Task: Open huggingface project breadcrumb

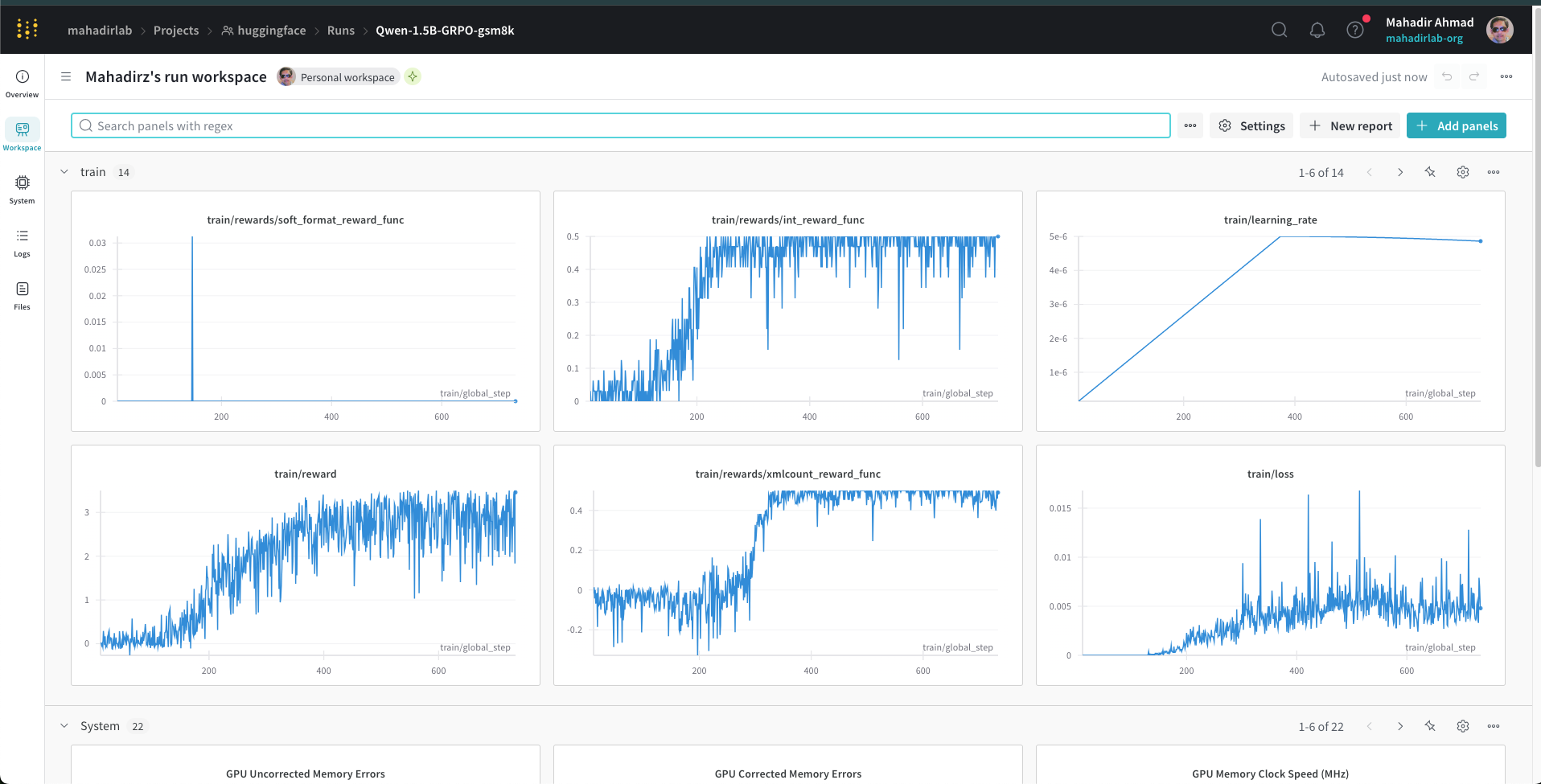Action: tap(264, 31)
